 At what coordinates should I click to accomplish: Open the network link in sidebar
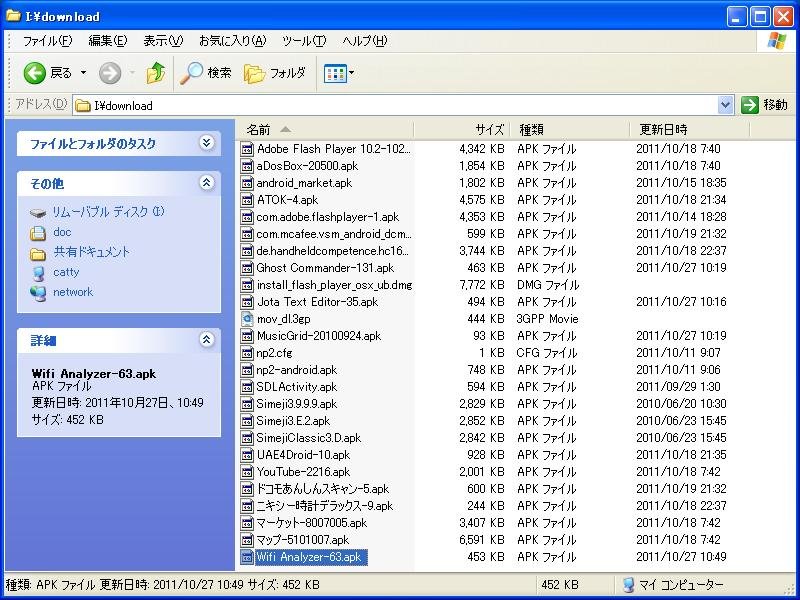click(73, 292)
